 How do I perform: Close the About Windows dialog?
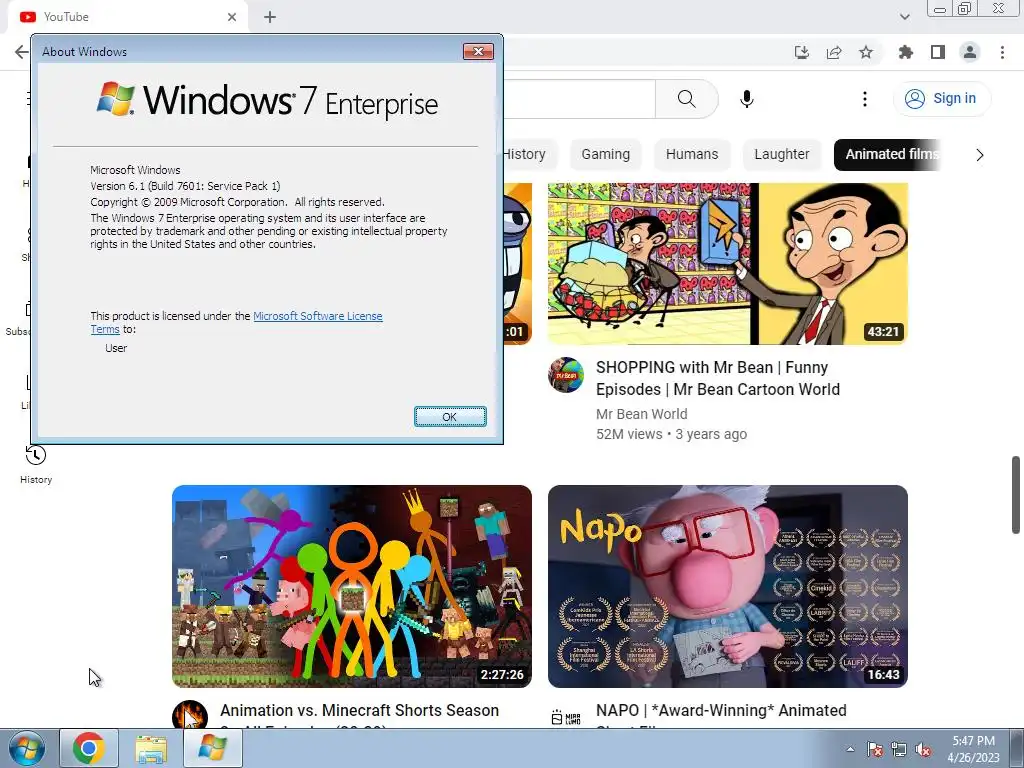point(478,52)
